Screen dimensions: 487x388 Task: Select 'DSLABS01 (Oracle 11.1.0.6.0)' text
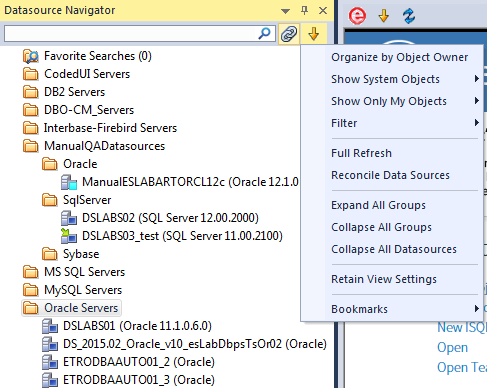(137, 326)
